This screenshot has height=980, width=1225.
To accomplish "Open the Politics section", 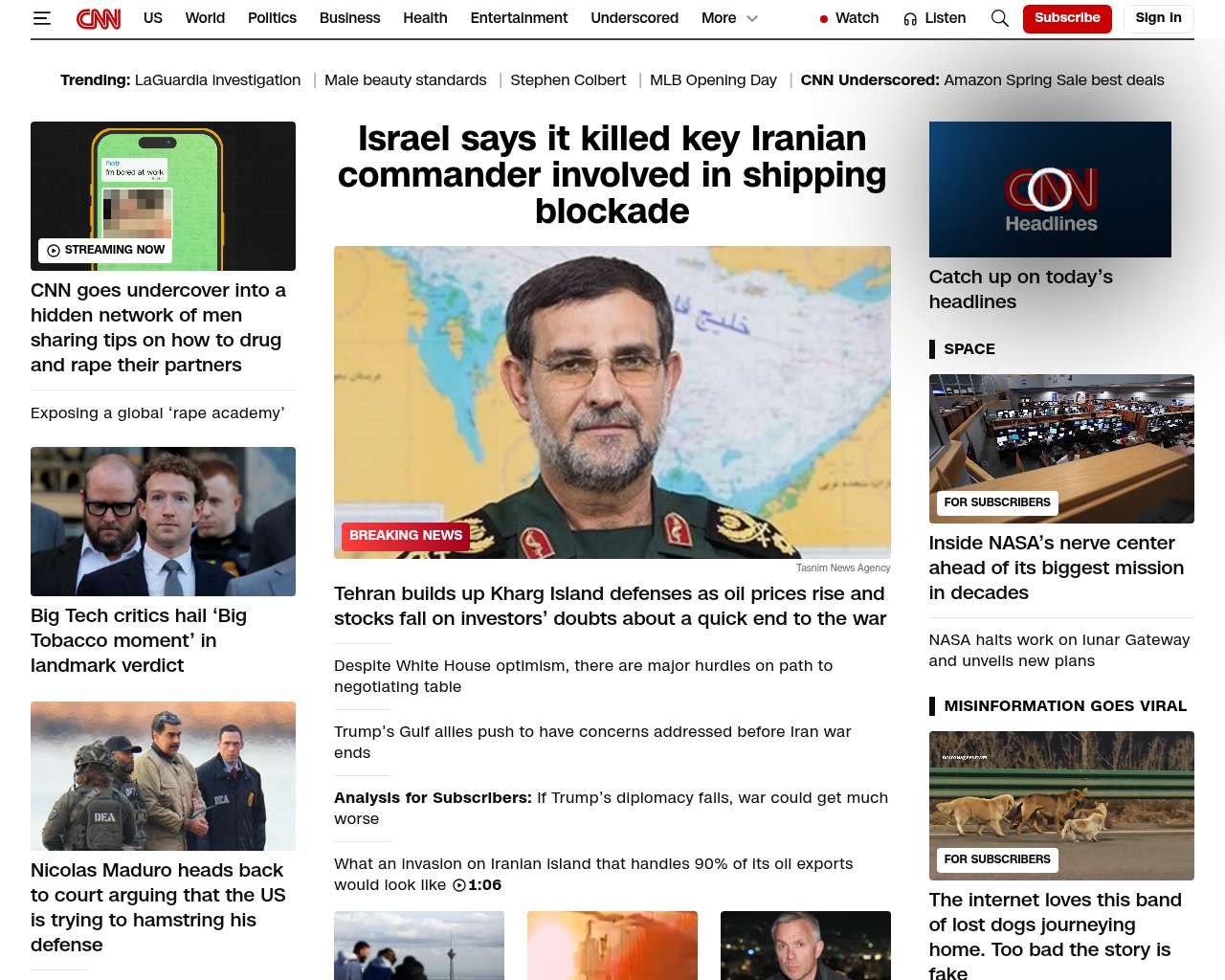I will (272, 18).
